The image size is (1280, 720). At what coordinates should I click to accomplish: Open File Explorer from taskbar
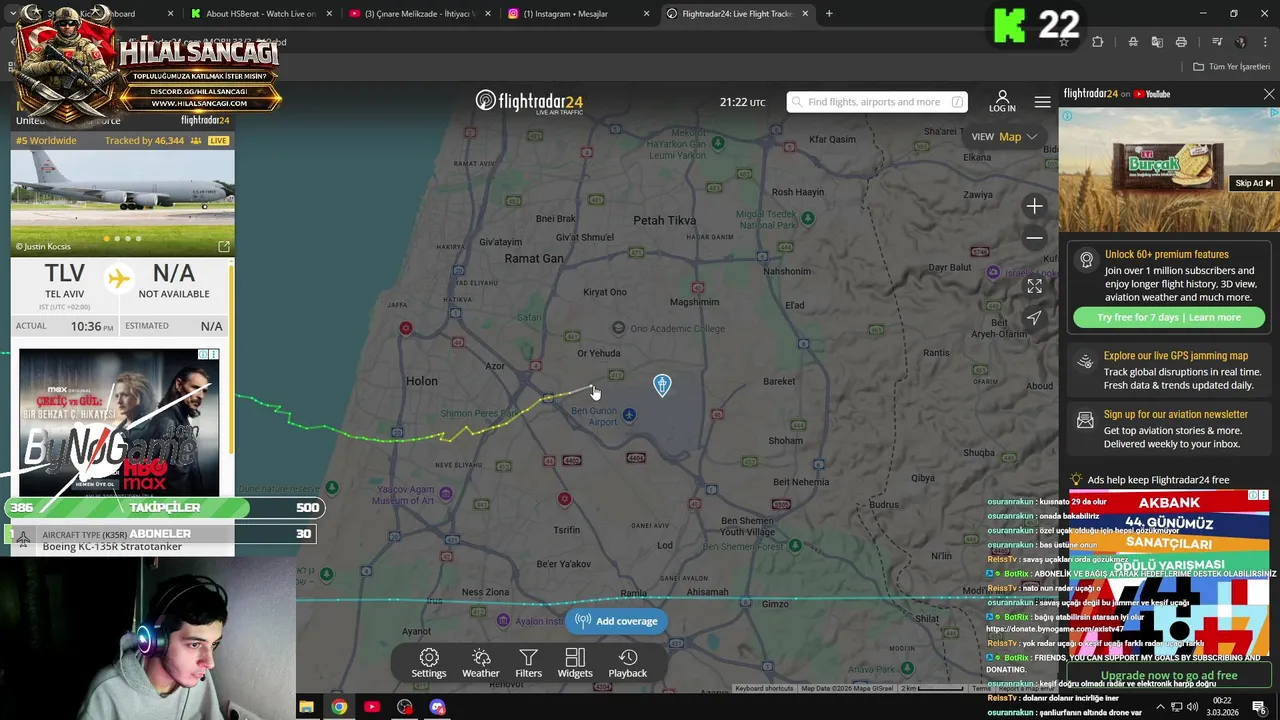(306, 707)
